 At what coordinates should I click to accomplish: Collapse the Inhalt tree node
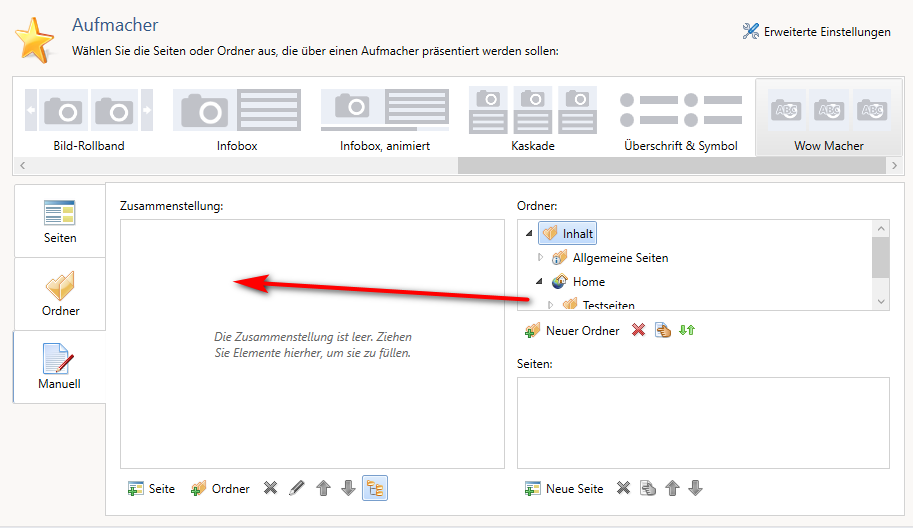528,233
